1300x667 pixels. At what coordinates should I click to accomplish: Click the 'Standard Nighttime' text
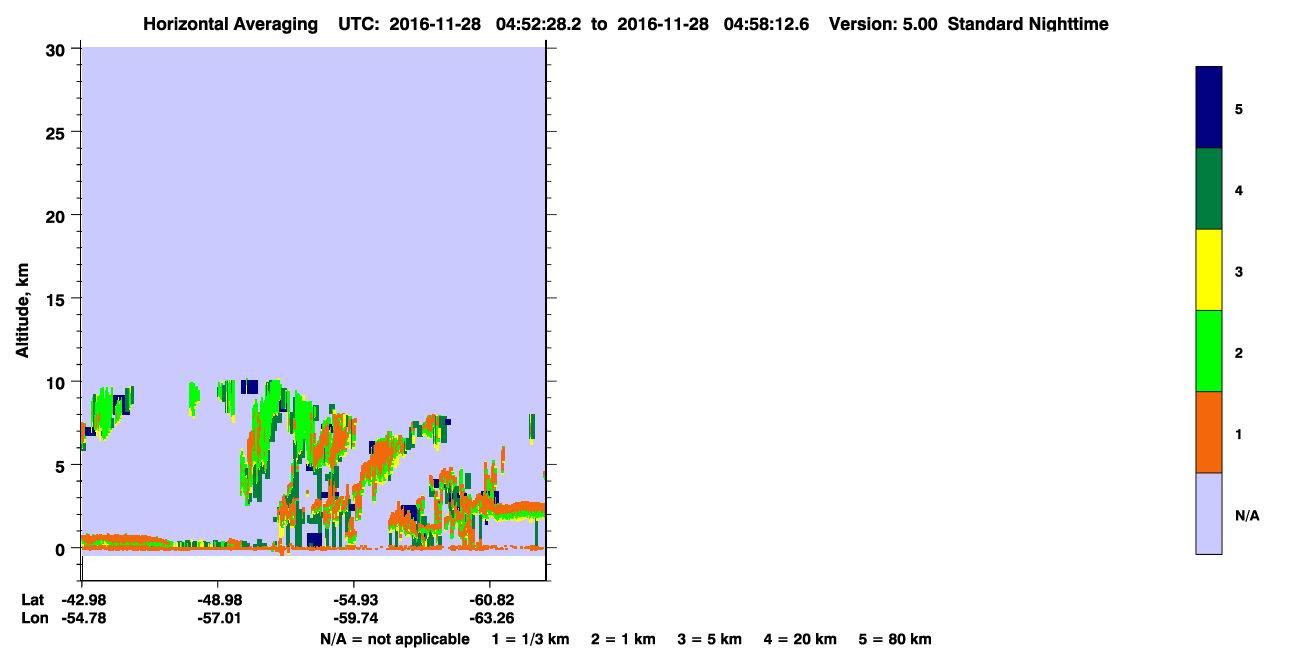click(1026, 24)
